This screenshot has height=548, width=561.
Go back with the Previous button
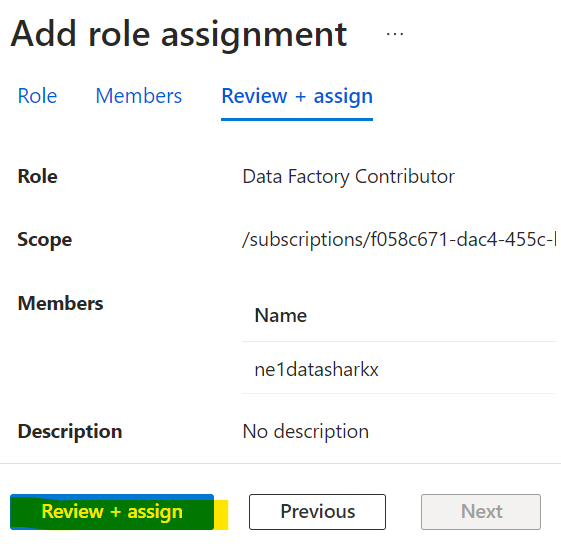pyautogui.click(x=317, y=512)
